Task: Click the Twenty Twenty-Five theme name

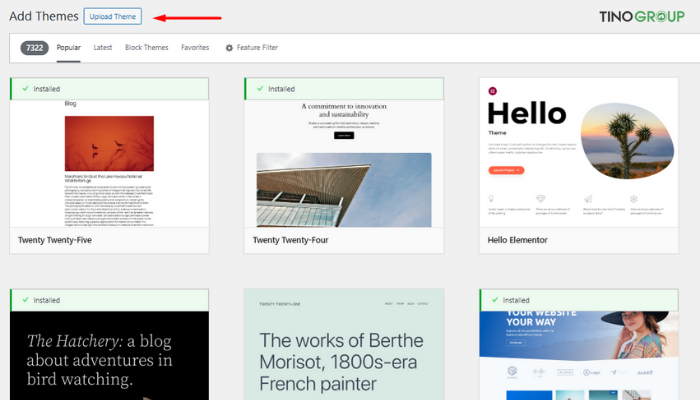Action: pos(55,240)
